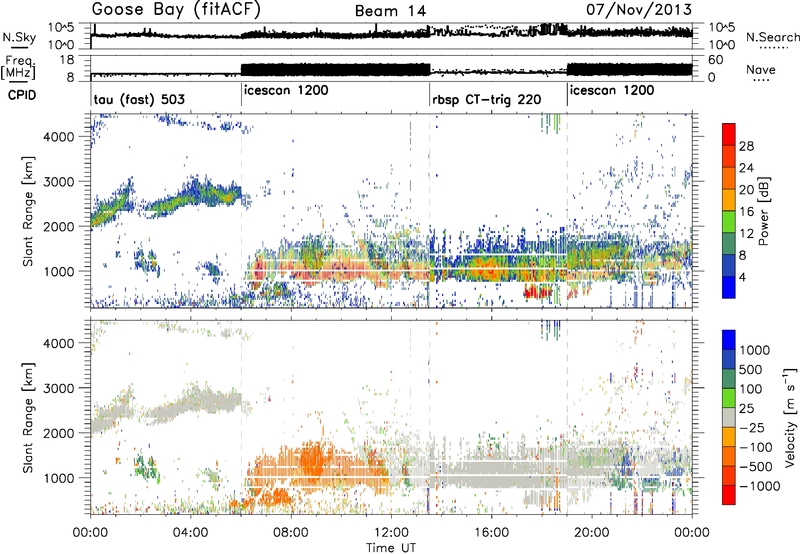This screenshot has height=554, width=800.
Task: Click the '-500' tick on velocity colorbar
Action: pyautogui.click(x=756, y=466)
